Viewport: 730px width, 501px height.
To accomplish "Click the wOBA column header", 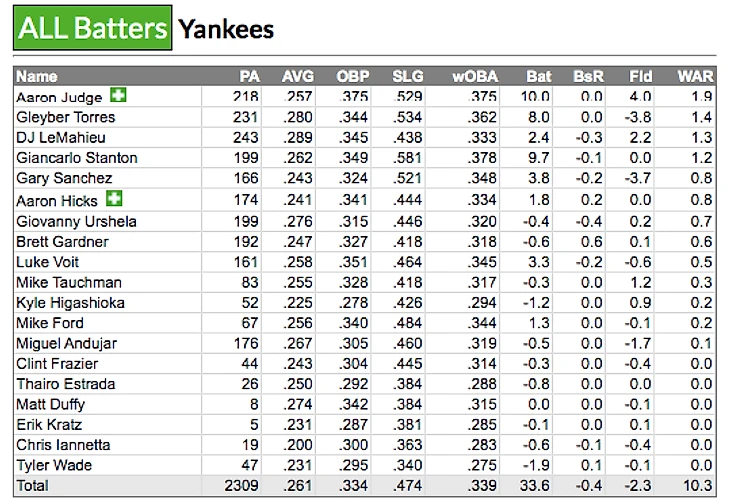I will point(471,76).
